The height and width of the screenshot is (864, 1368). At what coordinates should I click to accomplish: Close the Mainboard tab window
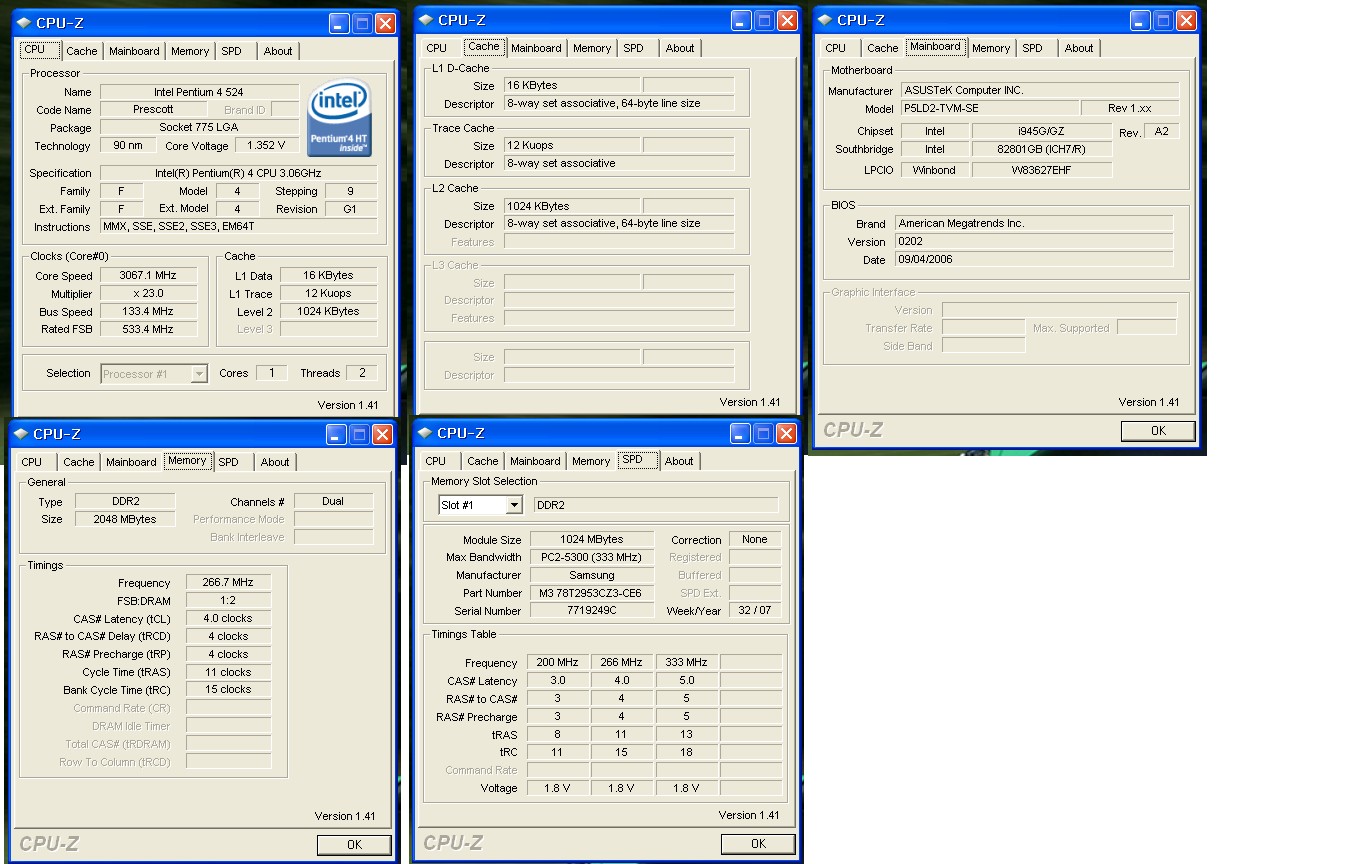click(x=1186, y=20)
